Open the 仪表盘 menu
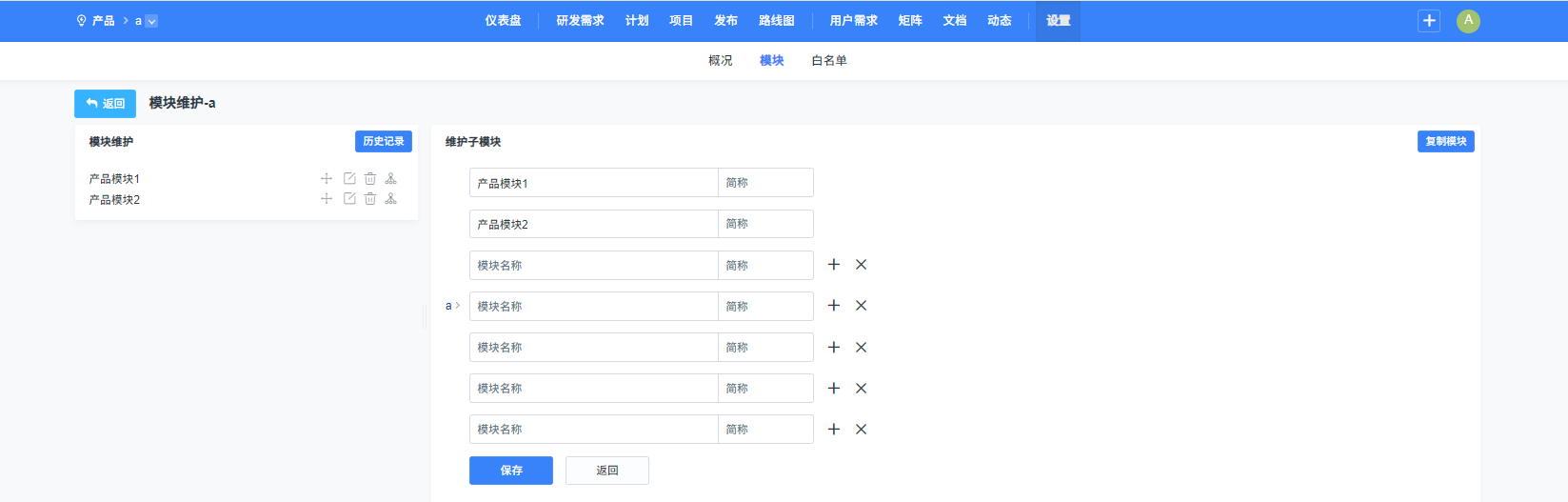Image resolution: width=1568 pixels, height=502 pixels. pos(503,21)
